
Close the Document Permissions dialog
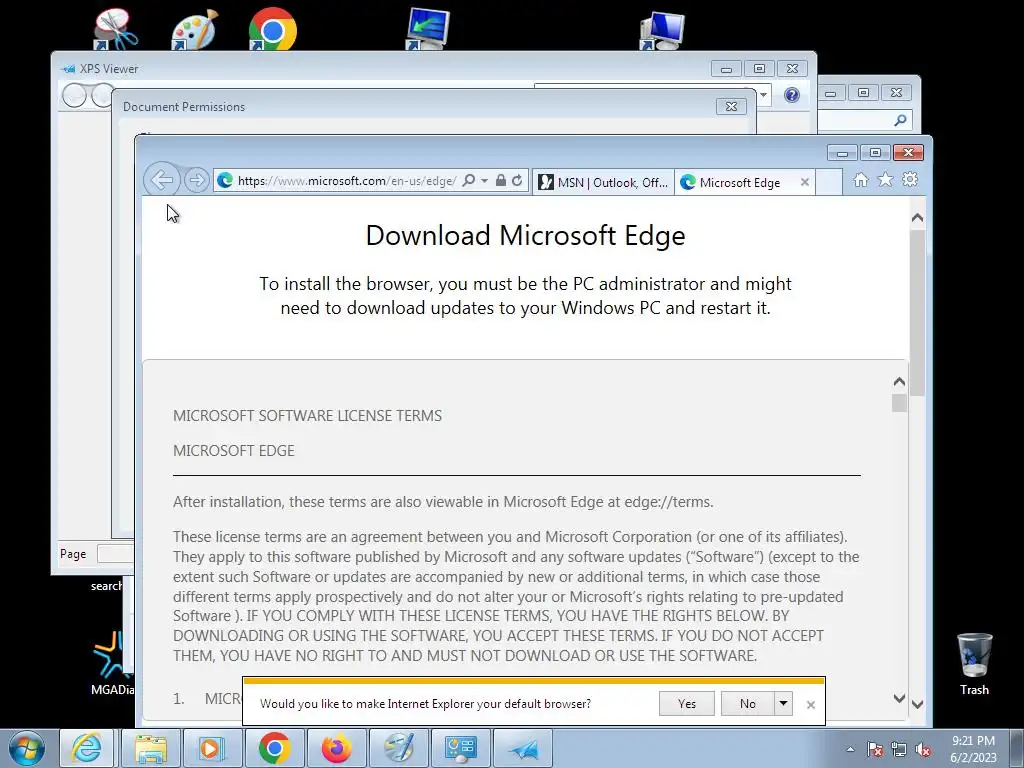pos(731,106)
